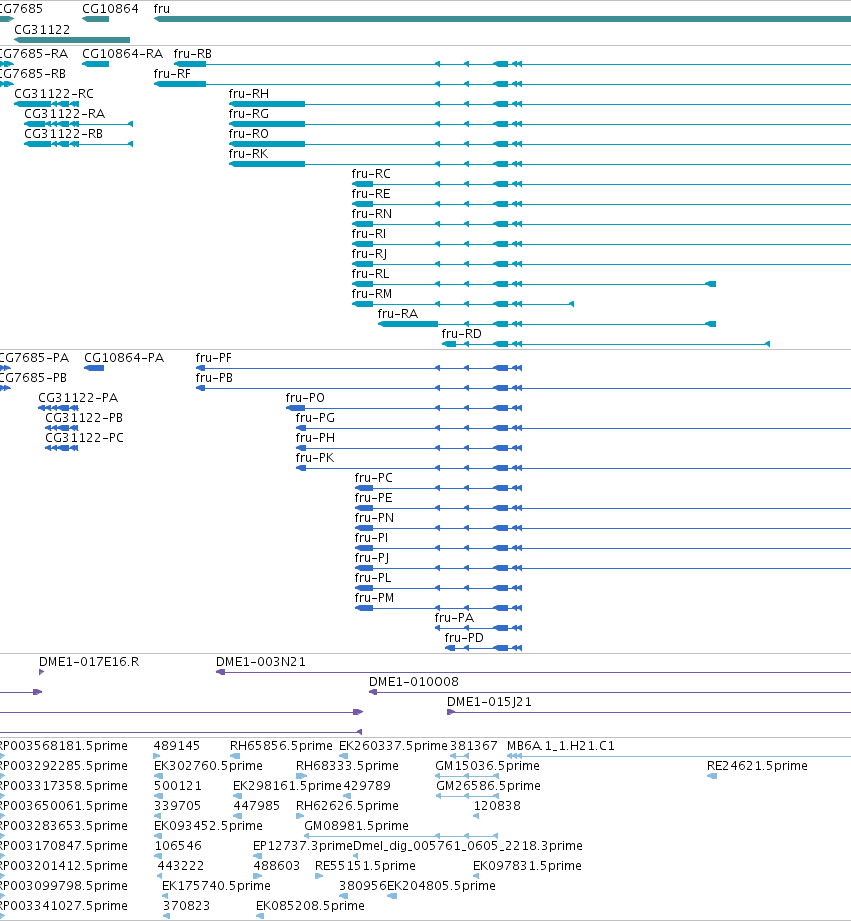The height and width of the screenshot is (921, 851).
Task: Click the fru-PD protein label
Action: click(x=464, y=638)
